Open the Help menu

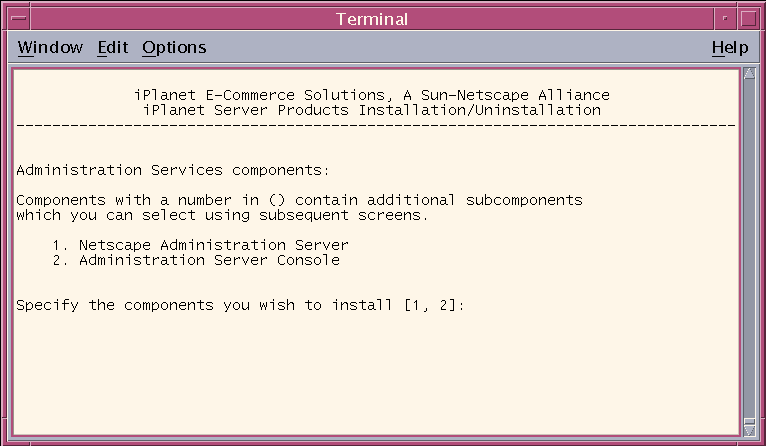(x=730, y=47)
